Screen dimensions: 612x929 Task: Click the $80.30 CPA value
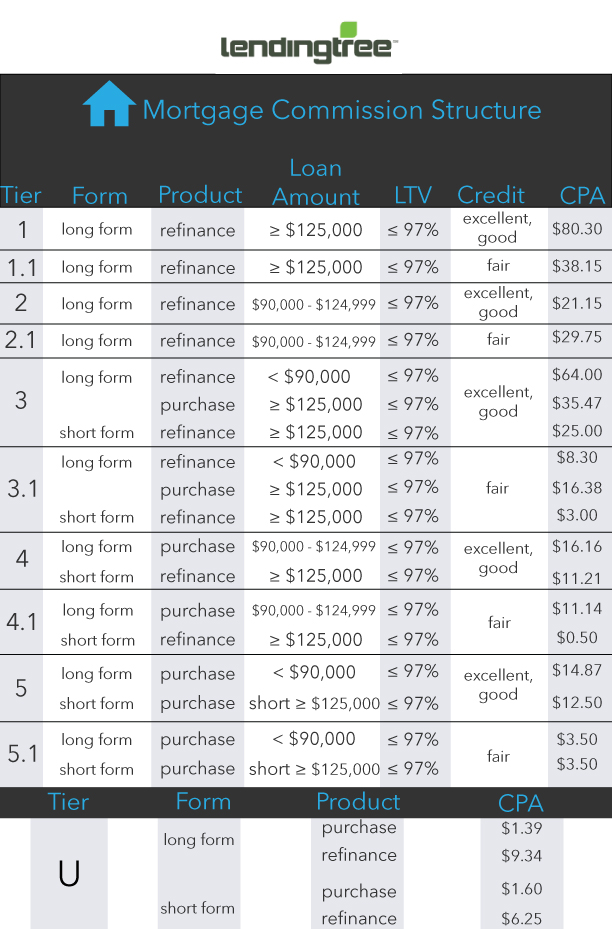coord(577,229)
